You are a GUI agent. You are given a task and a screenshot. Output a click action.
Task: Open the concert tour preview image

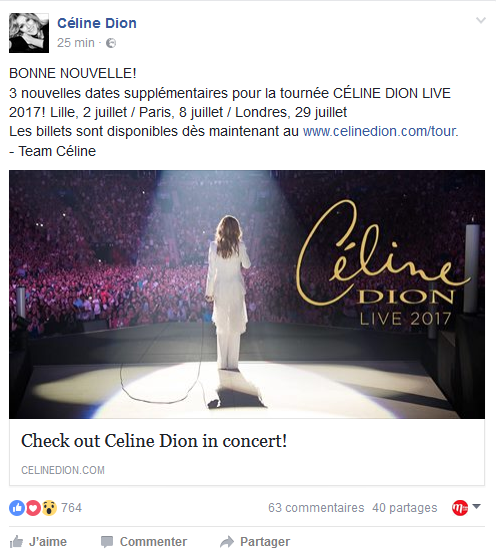(x=247, y=294)
